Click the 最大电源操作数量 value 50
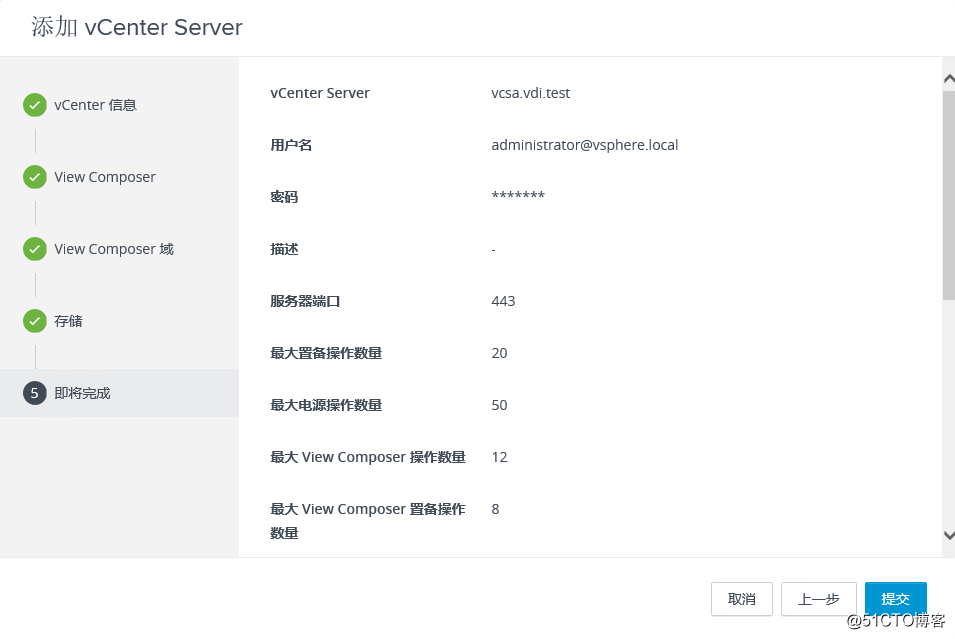The image size is (955, 639). 499,404
